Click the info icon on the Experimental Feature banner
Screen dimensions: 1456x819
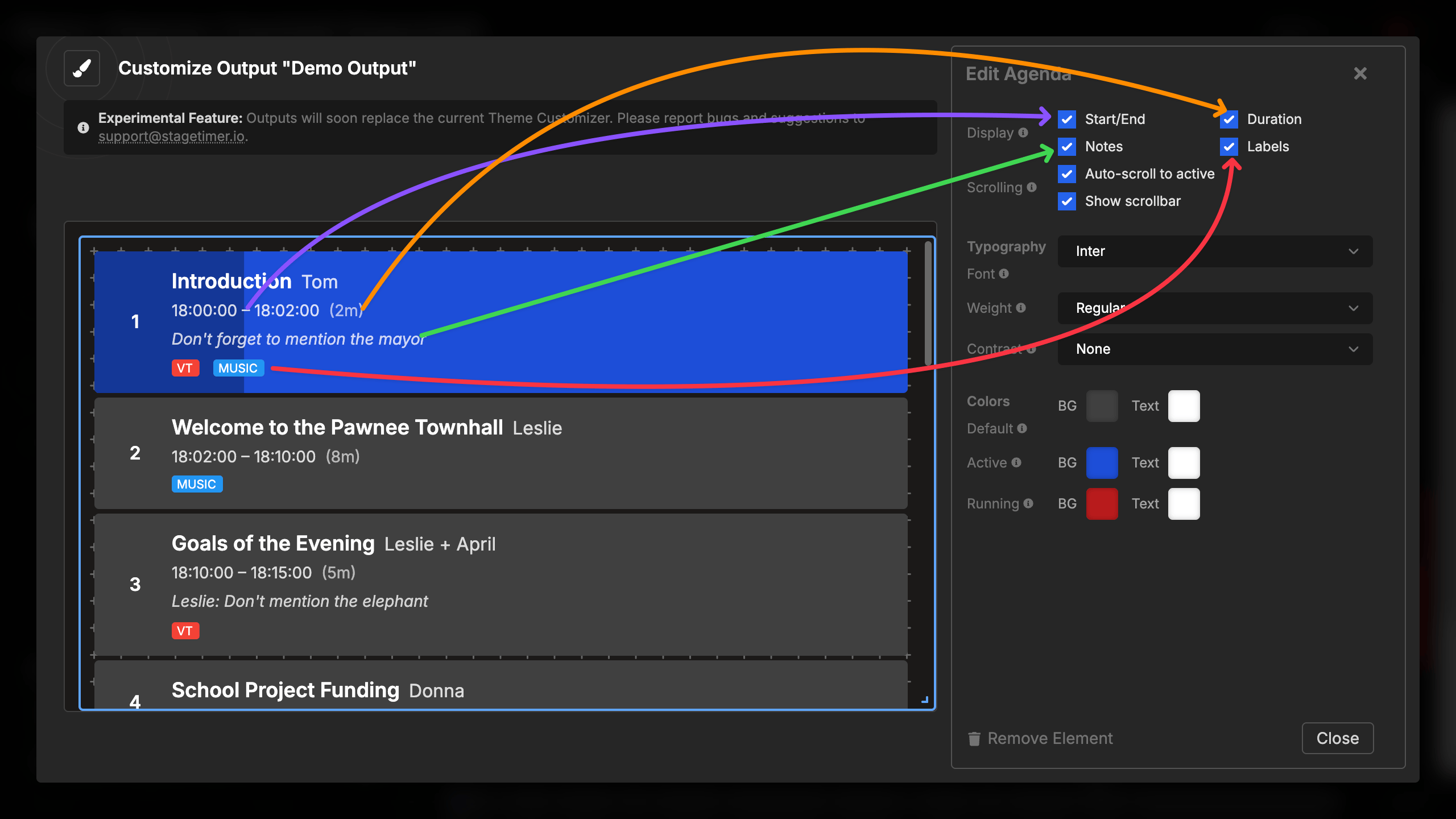83,127
